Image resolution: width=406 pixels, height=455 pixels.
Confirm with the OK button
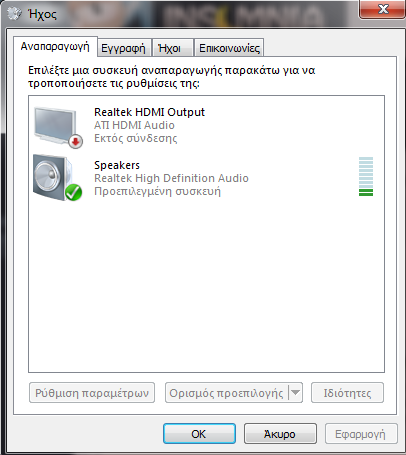[x=199, y=434]
